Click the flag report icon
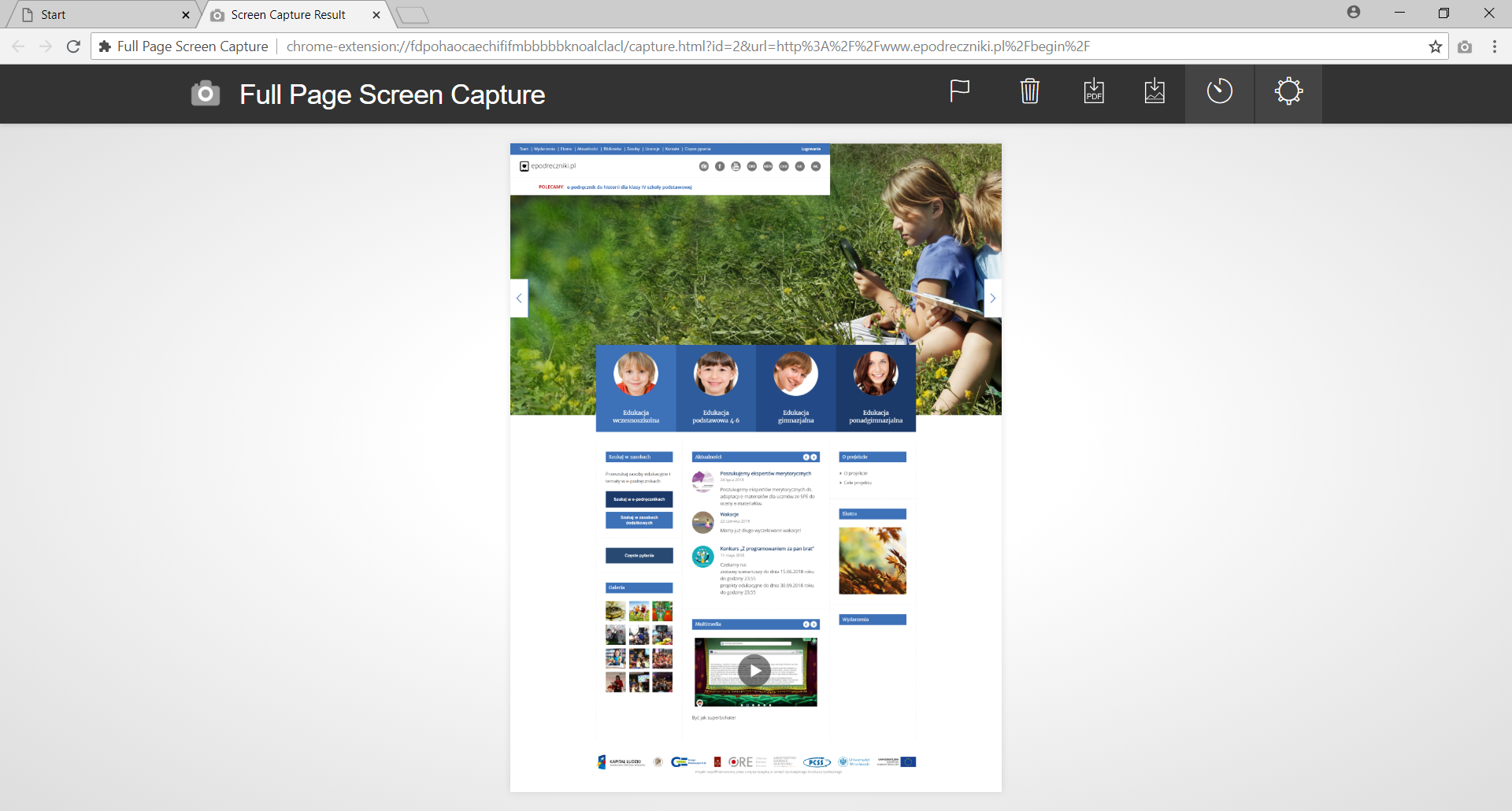 959,91
